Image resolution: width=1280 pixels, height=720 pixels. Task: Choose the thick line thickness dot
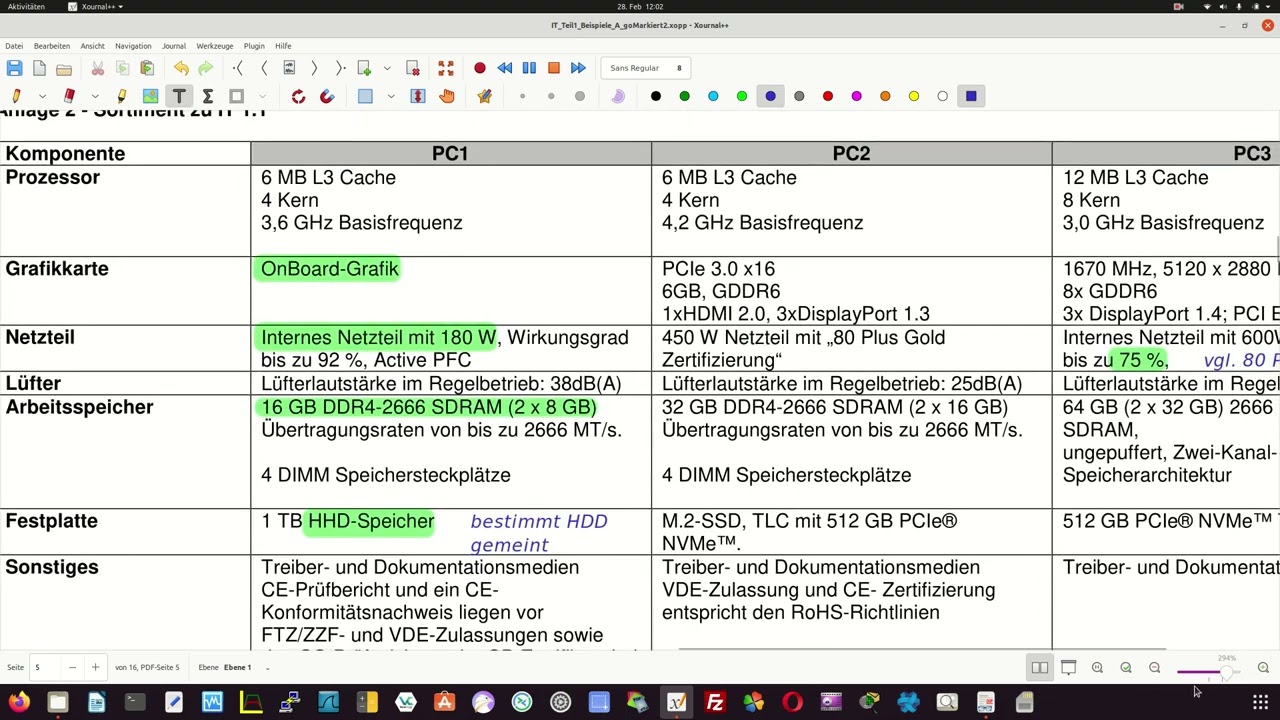click(x=580, y=96)
